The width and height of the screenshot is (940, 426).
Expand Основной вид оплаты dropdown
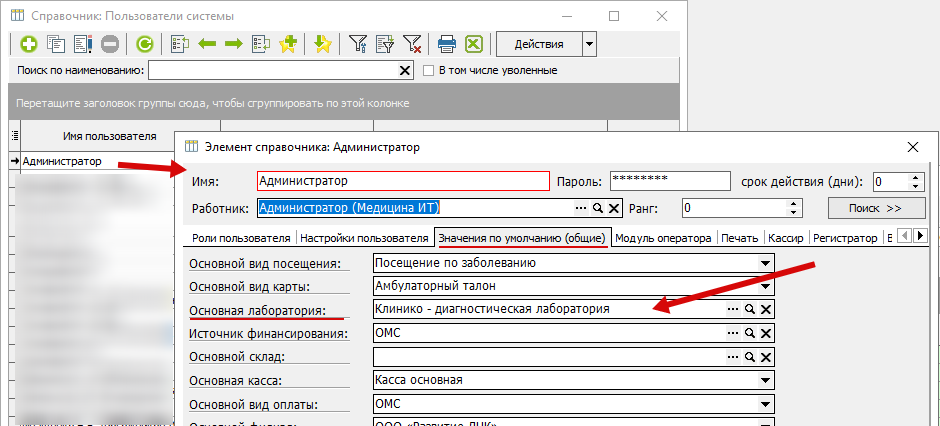764,404
